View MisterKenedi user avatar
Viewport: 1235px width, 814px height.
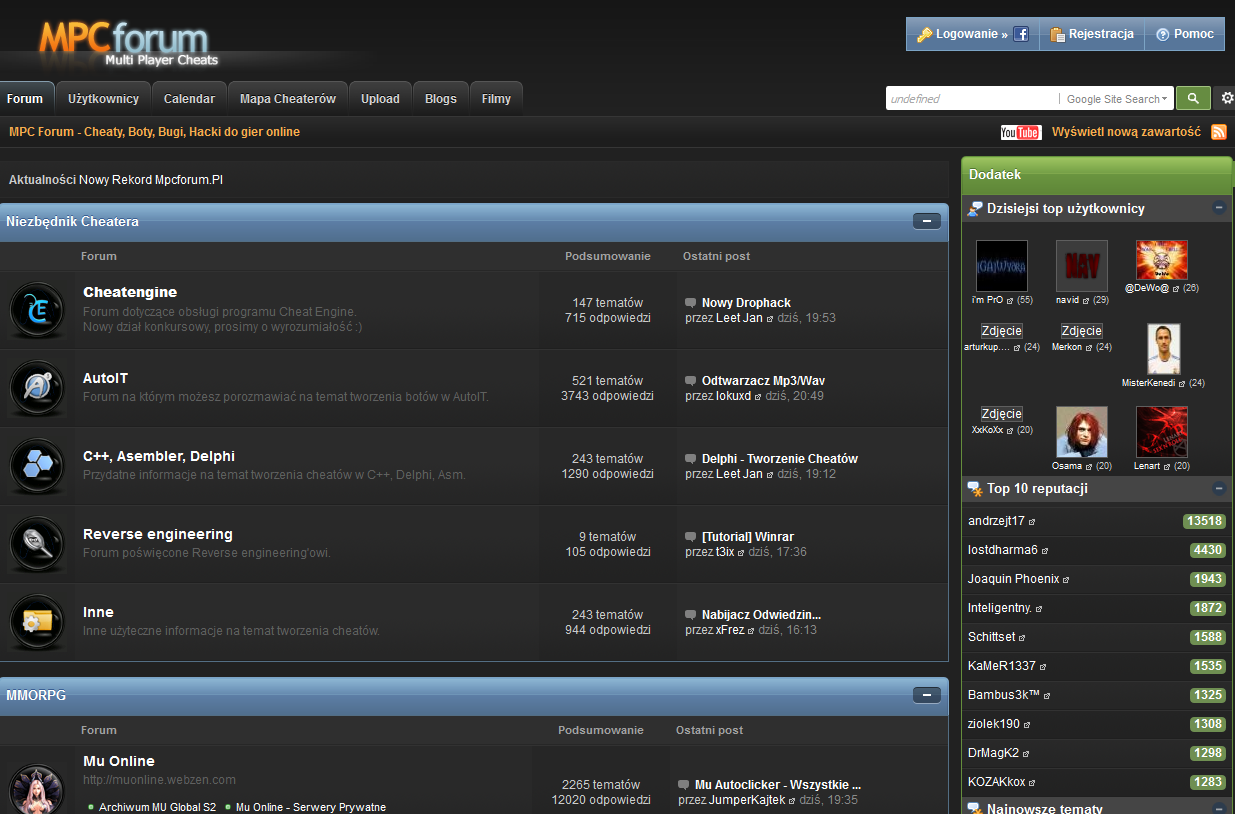(1163, 349)
